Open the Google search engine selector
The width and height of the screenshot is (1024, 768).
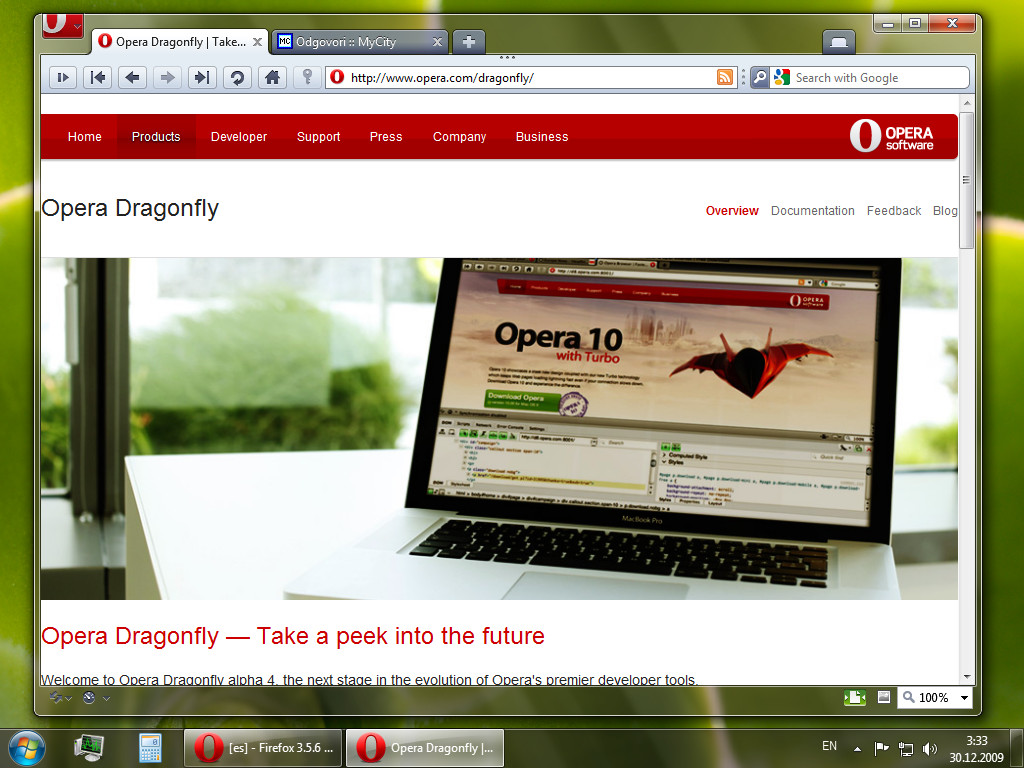tap(781, 78)
